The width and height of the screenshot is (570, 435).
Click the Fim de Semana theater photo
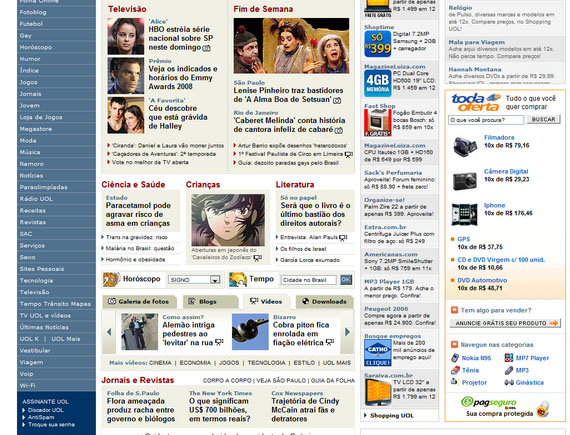[x=291, y=46]
